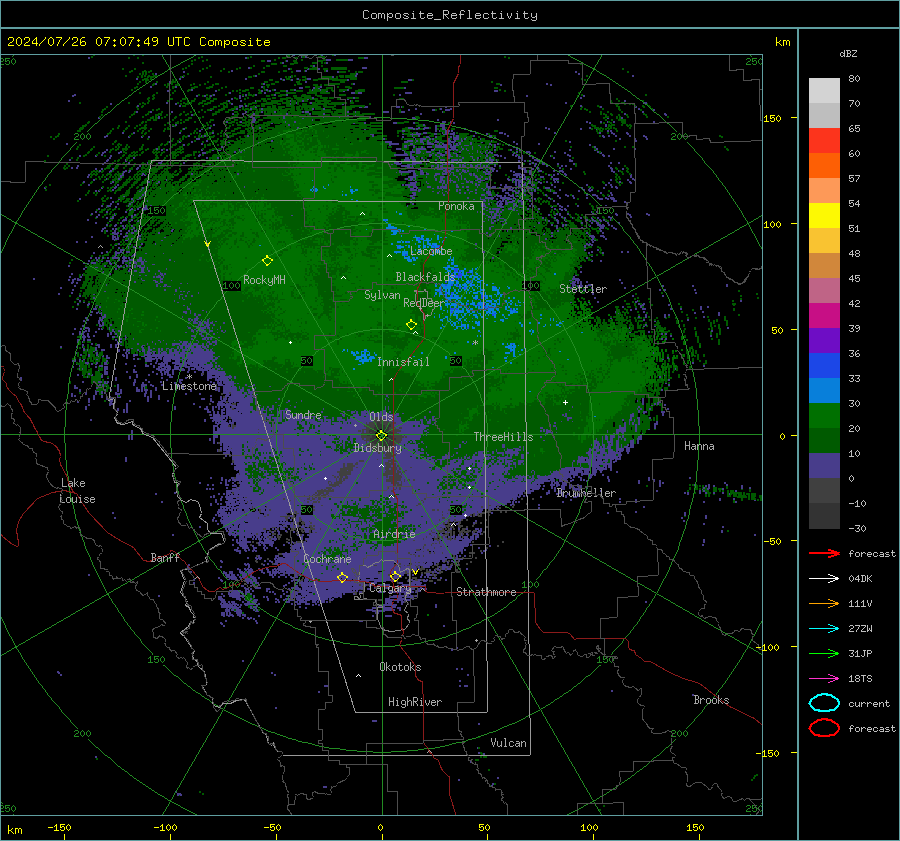
Task: Click the Stettler city label
Action: point(583,289)
